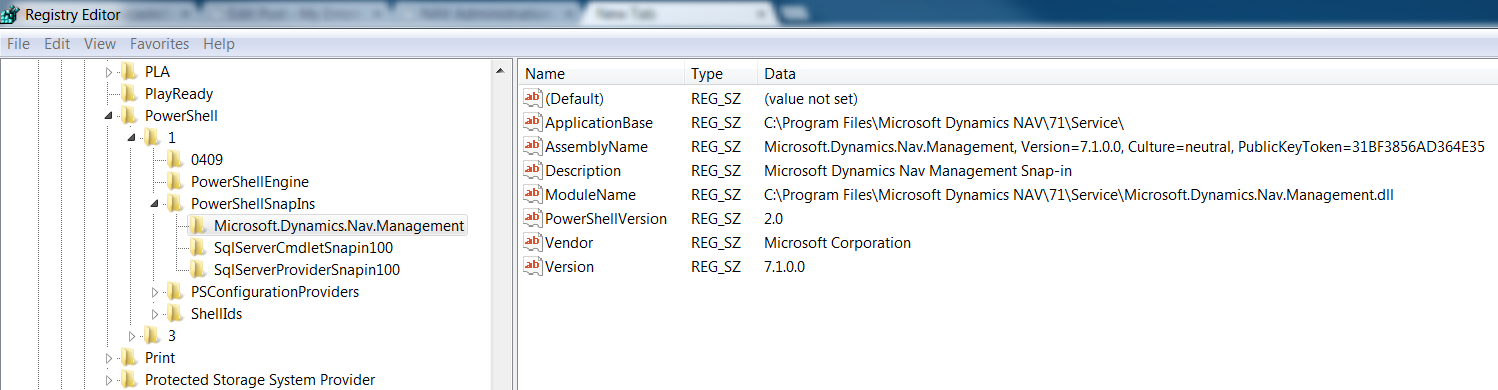Viewport: 1498px width, 390px height.
Task: Open the Edit menu
Action: pos(57,44)
